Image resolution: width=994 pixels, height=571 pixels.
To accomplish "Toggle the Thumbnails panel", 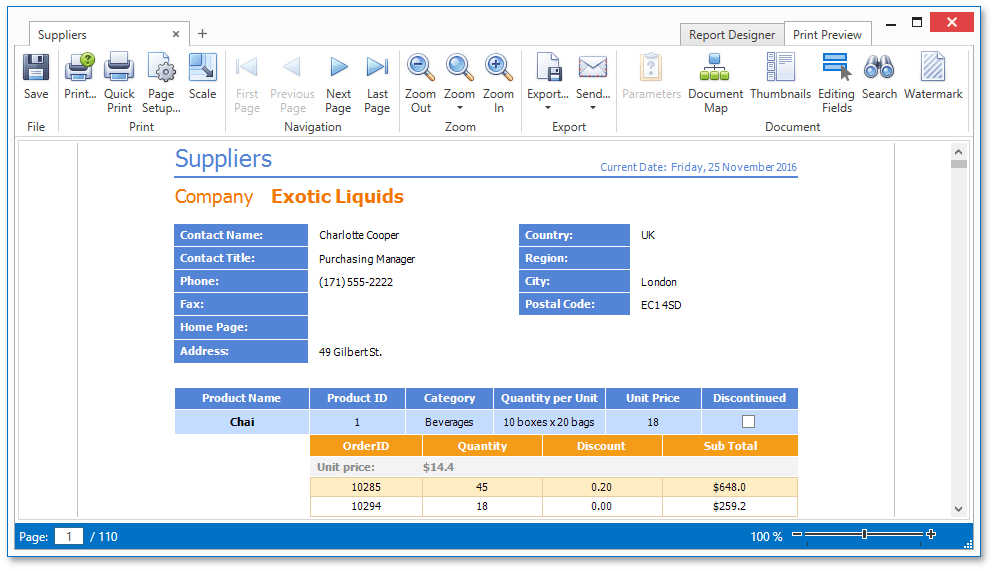I will click(780, 68).
